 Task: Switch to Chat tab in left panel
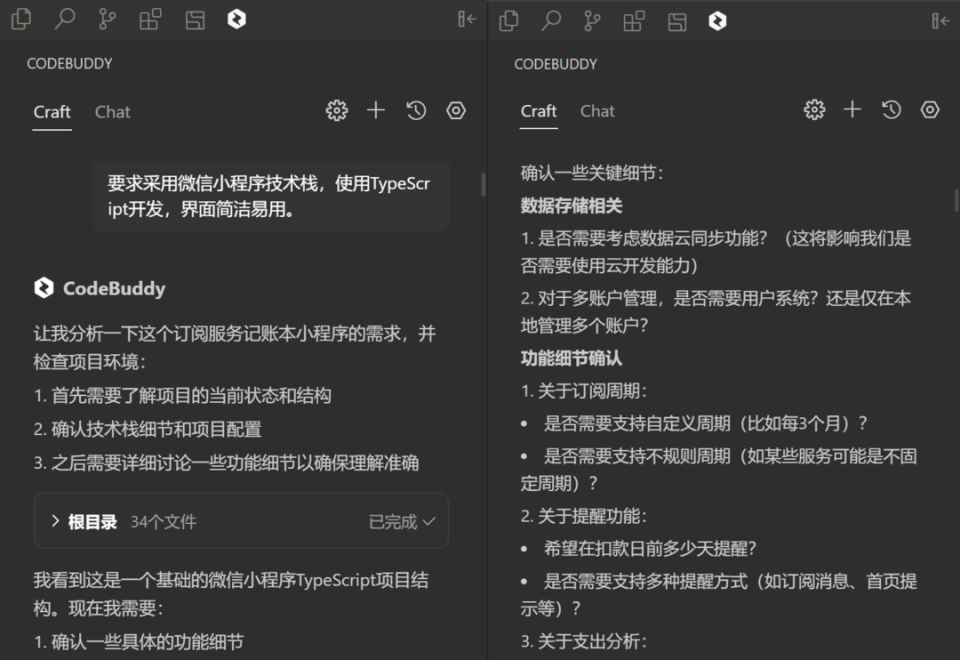click(113, 112)
